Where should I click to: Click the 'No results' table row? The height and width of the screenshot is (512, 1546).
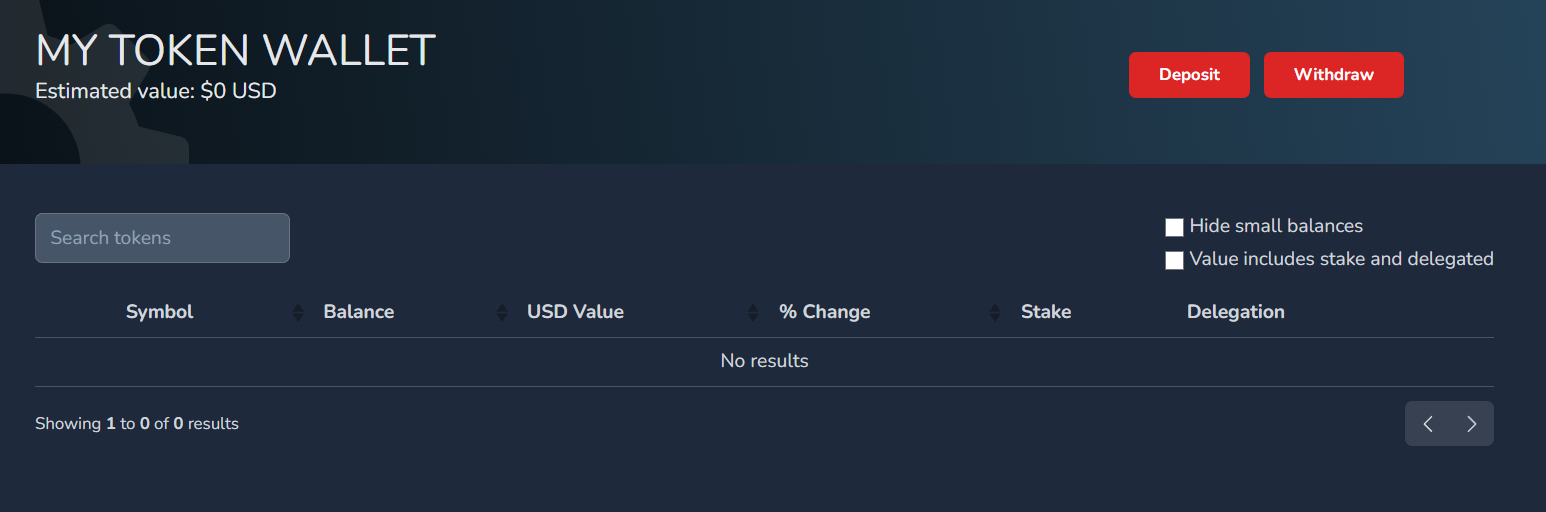[764, 361]
